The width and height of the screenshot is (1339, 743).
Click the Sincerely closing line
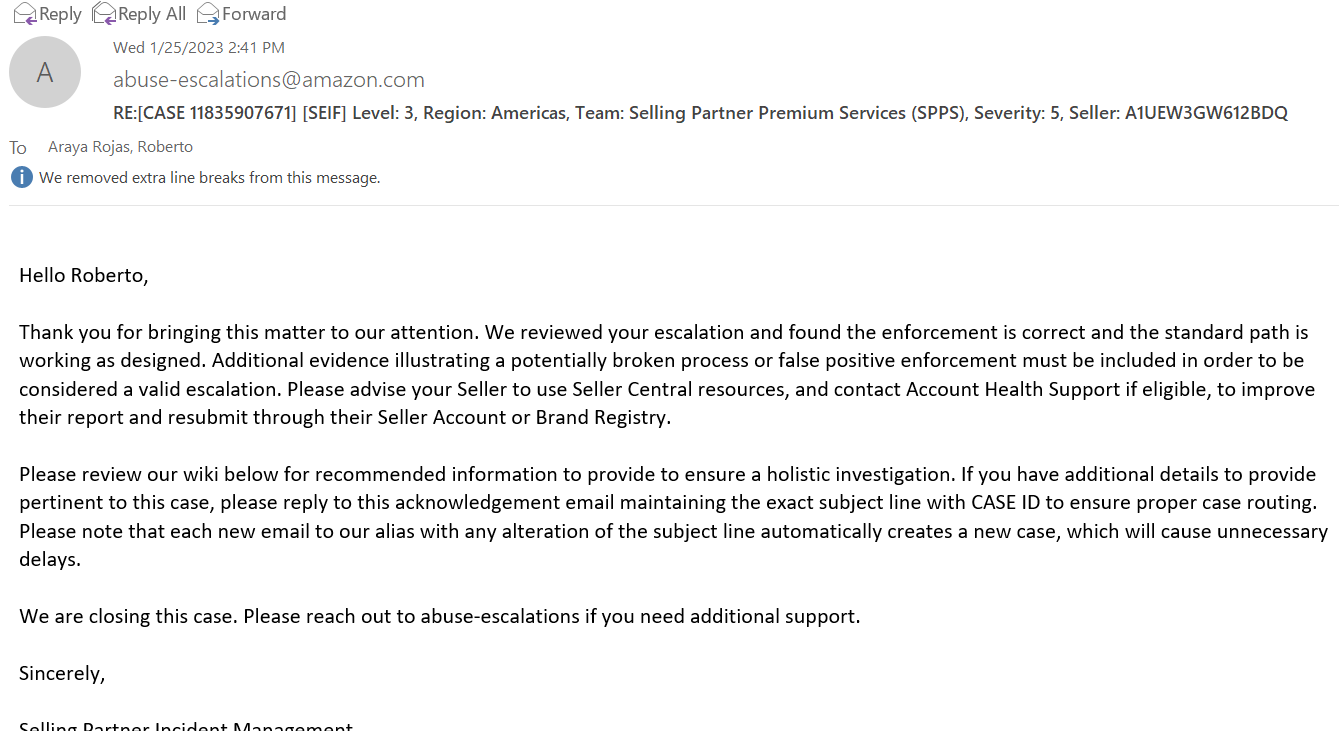[62, 673]
